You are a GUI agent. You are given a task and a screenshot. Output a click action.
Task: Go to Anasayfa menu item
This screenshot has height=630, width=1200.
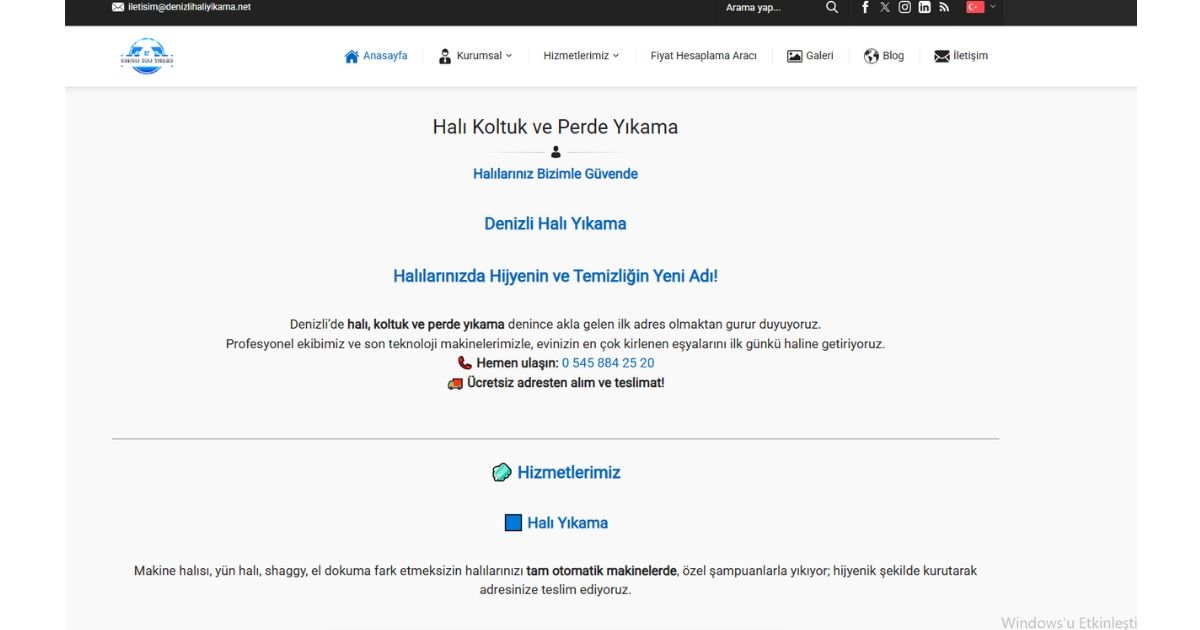(376, 56)
